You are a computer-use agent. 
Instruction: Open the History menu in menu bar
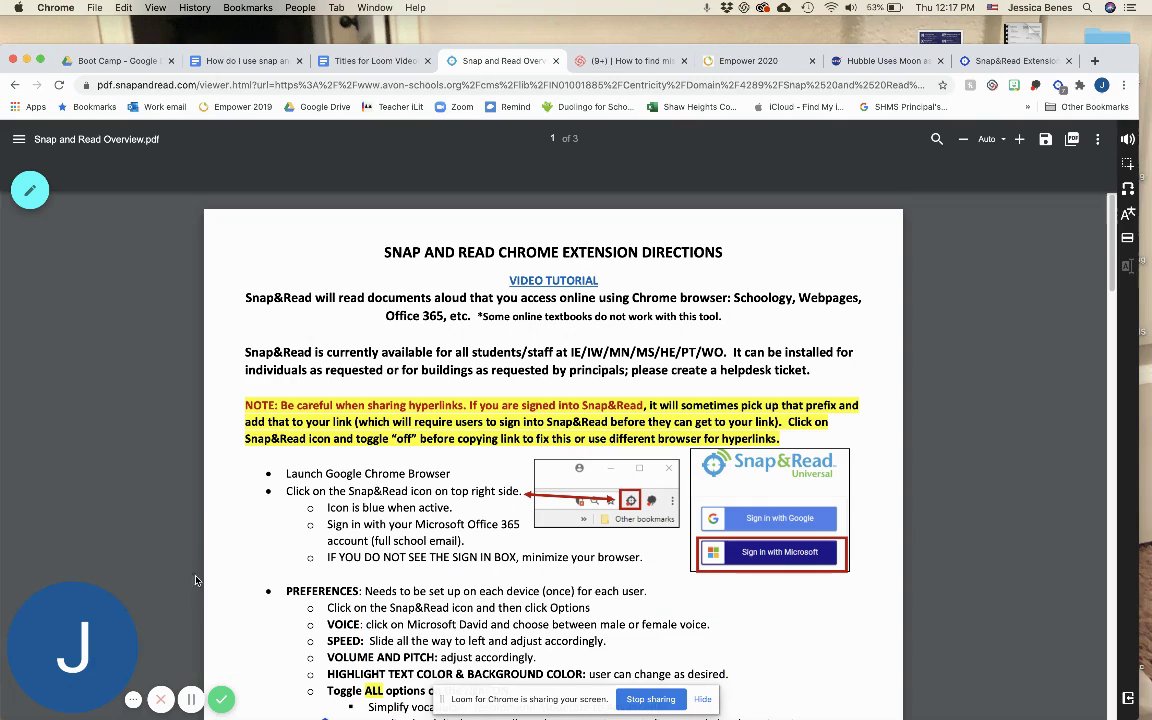click(x=195, y=7)
